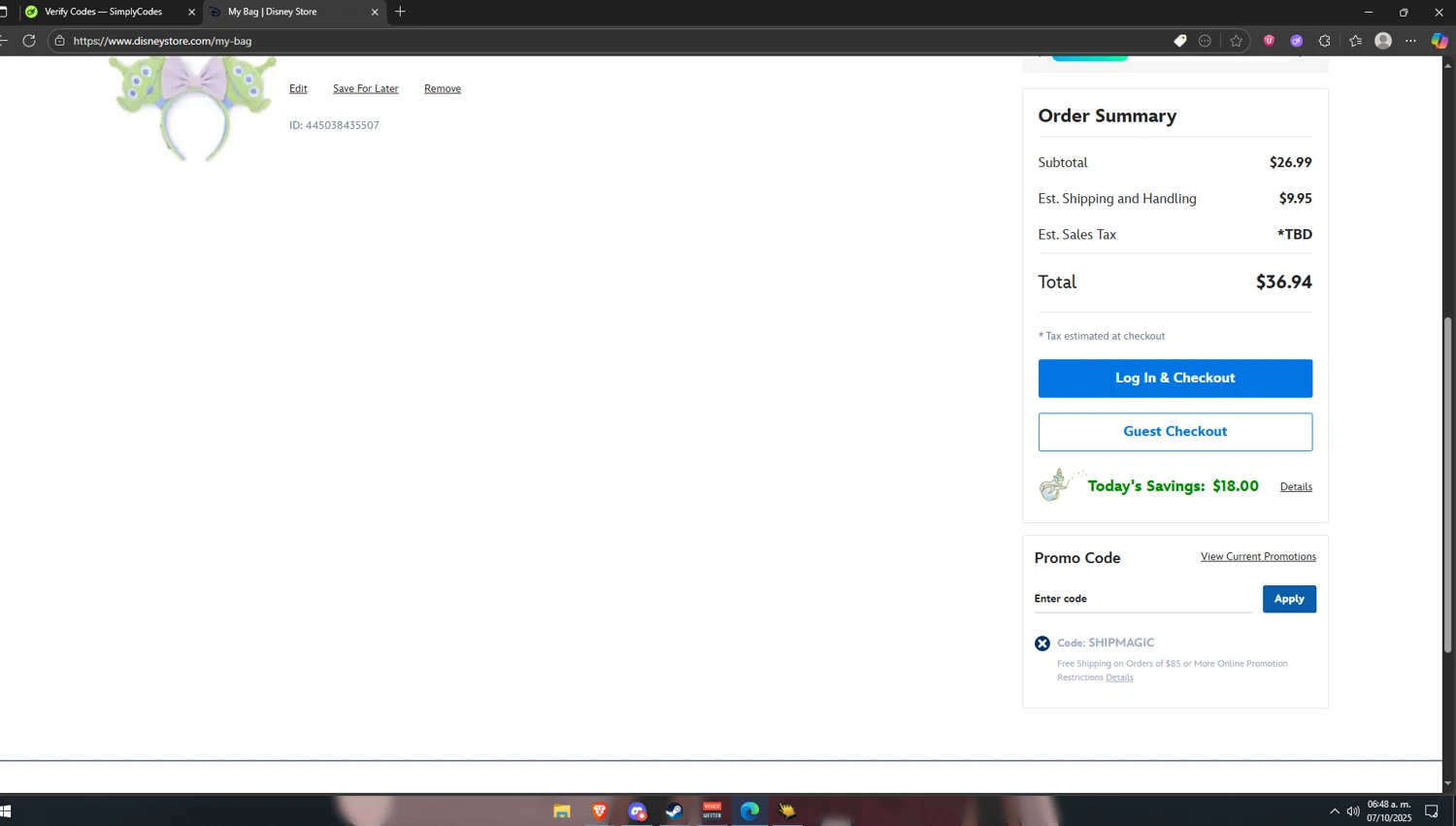Click the address bar URL
This screenshot has width=1456, height=826.
(x=162, y=41)
